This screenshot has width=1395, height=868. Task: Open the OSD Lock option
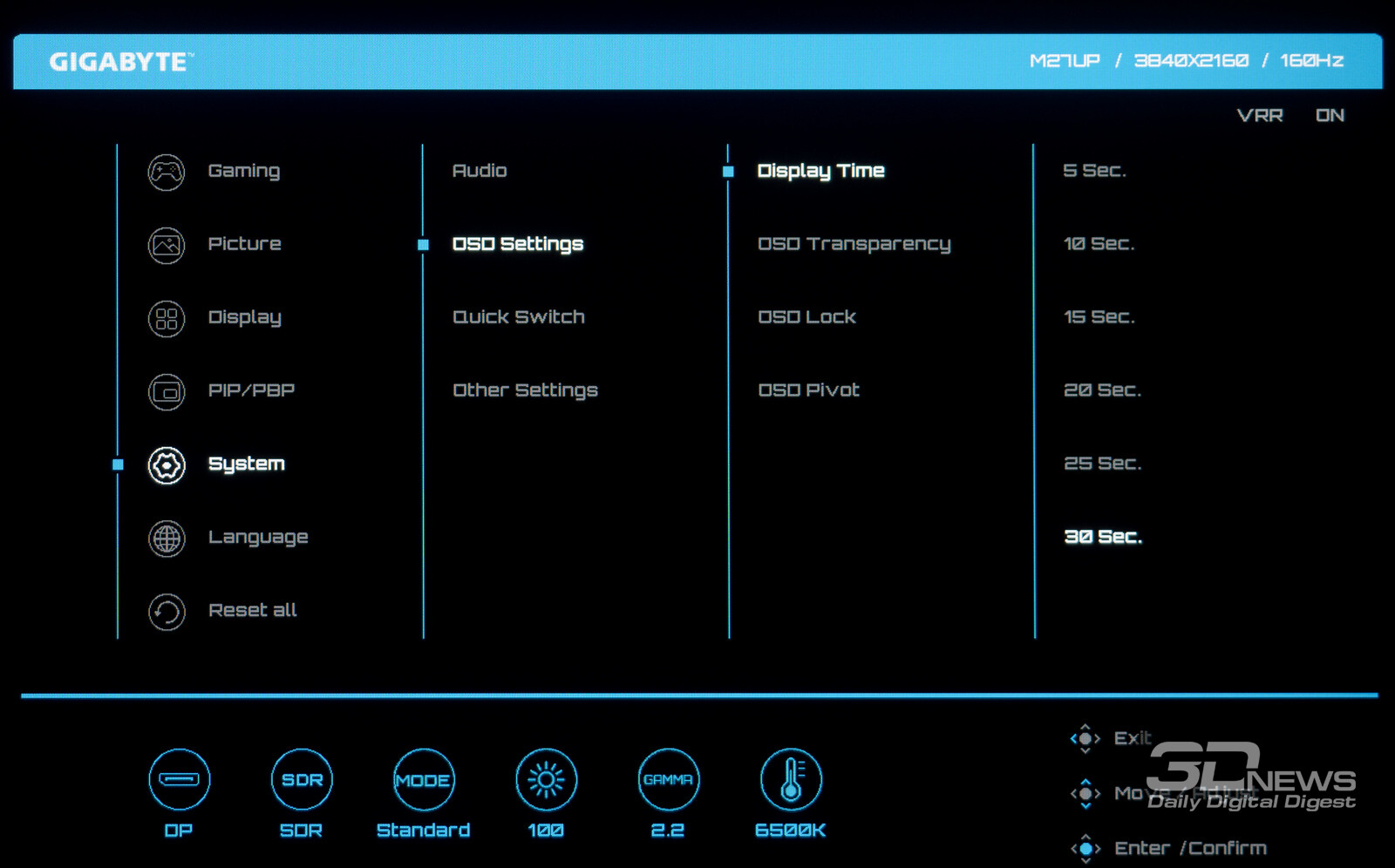coord(806,317)
